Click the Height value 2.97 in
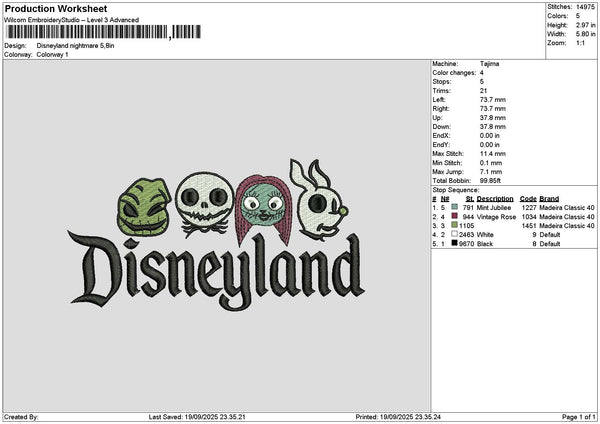 point(585,25)
